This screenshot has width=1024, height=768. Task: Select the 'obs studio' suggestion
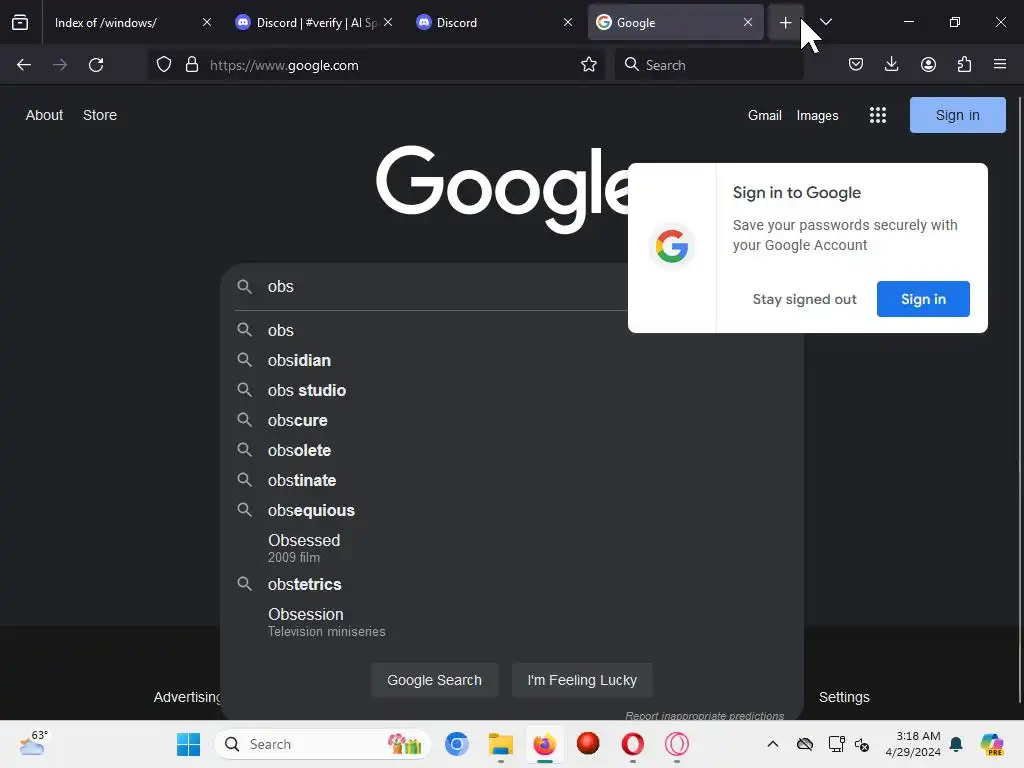coord(512,391)
